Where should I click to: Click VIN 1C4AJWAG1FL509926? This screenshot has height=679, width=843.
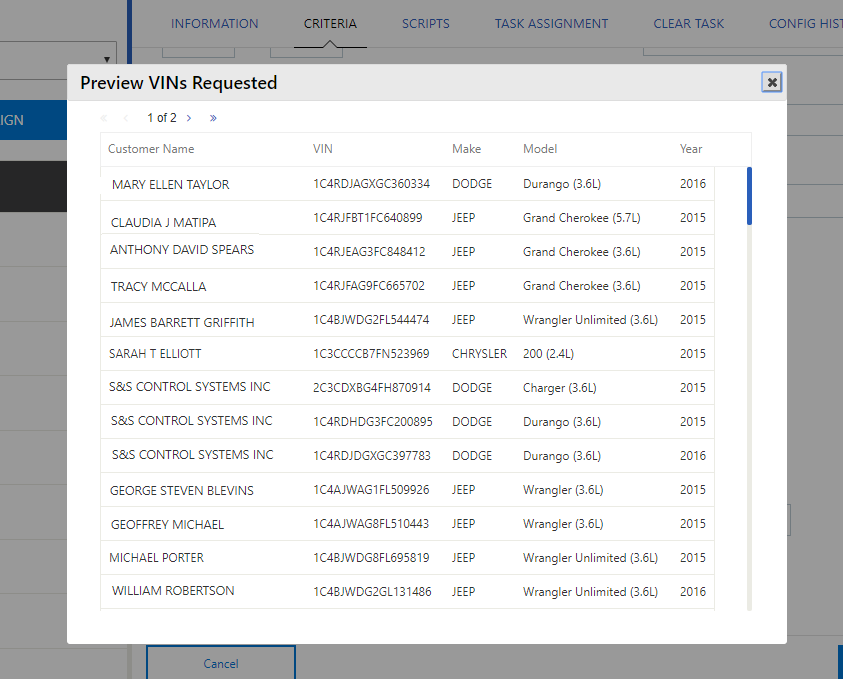tap(371, 490)
